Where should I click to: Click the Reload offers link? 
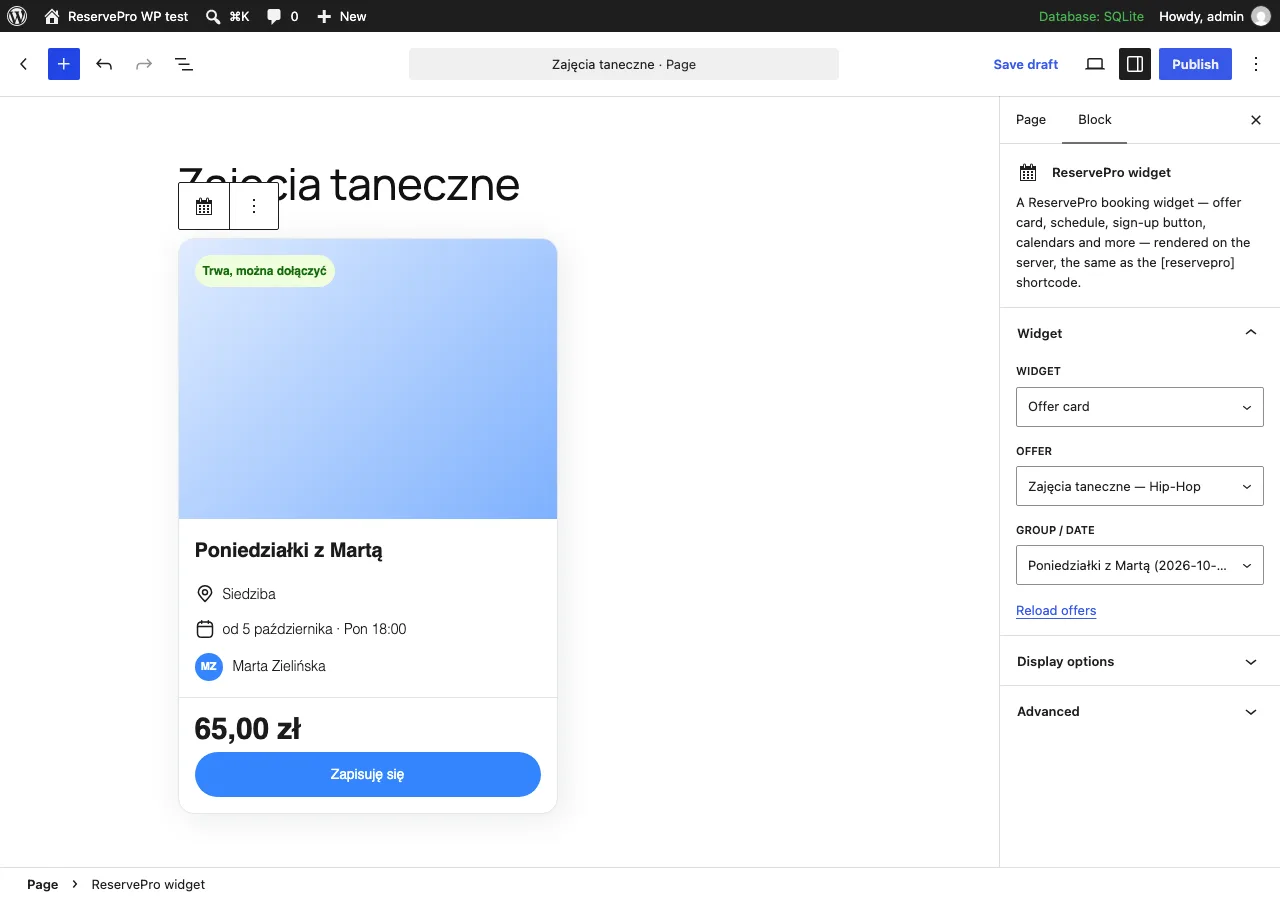tap(1056, 611)
